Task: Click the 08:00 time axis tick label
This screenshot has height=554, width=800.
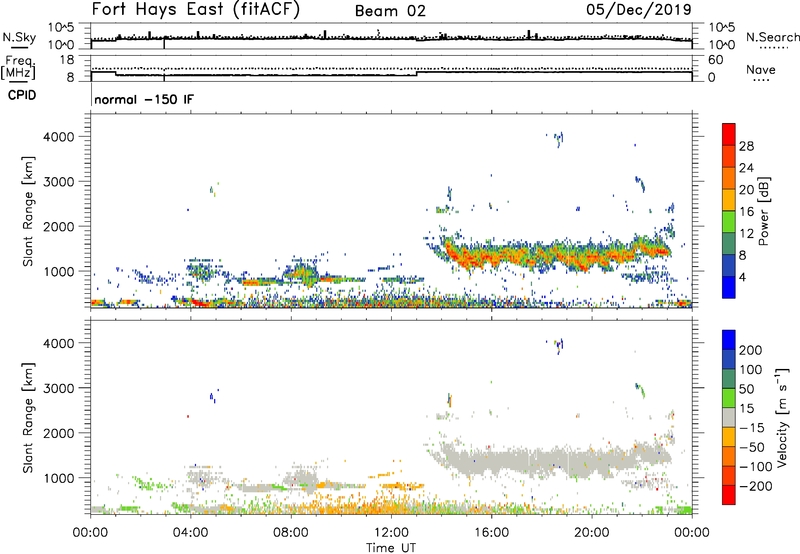Action: pos(291,533)
